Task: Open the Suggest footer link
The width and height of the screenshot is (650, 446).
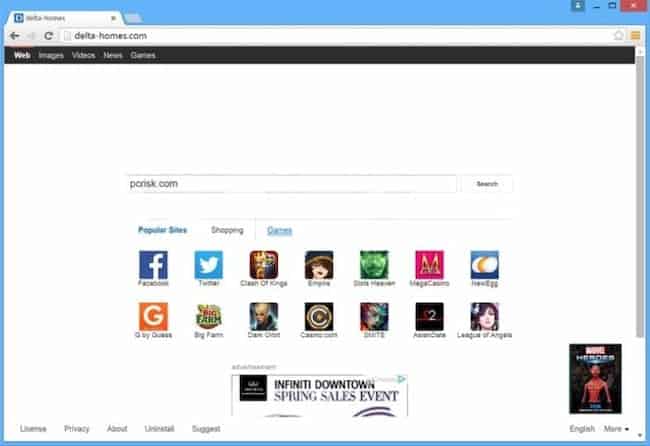Action: tap(206, 429)
